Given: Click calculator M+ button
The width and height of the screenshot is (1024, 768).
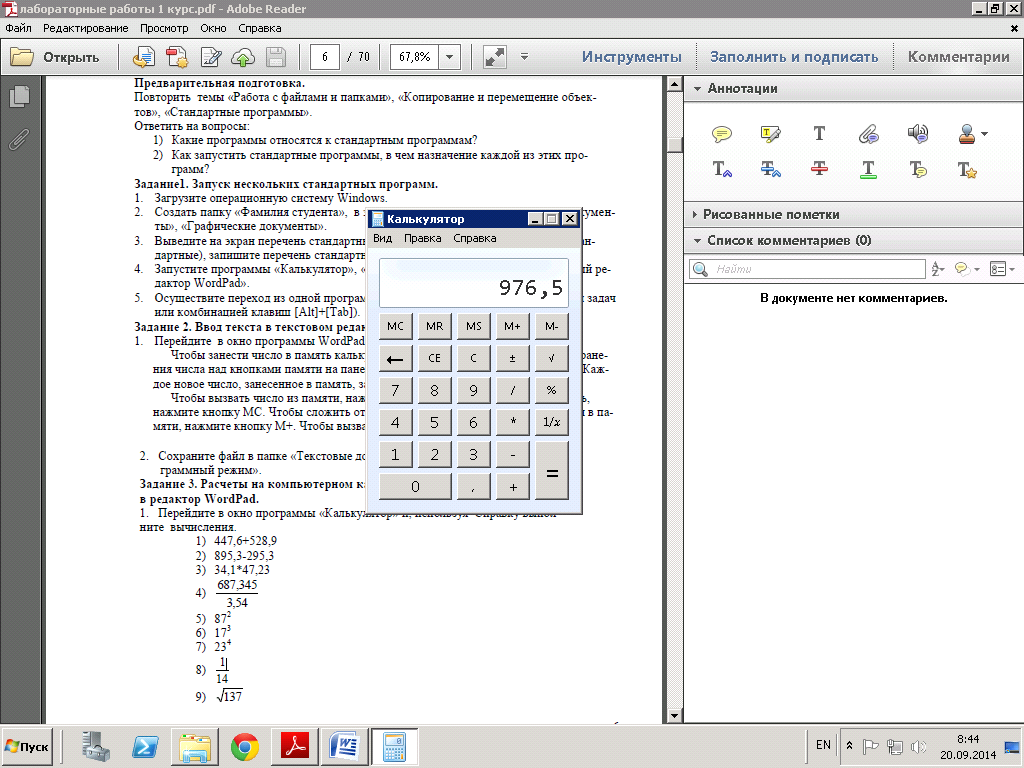Looking at the screenshot, I should (513, 326).
